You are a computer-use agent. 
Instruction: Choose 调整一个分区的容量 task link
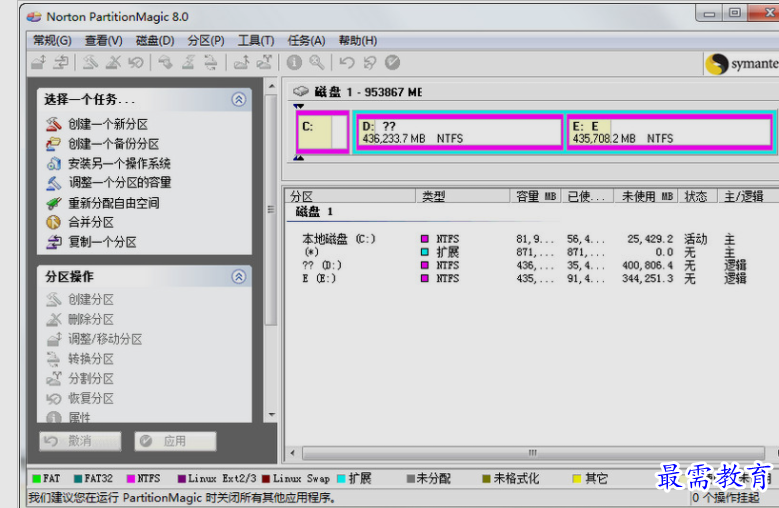point(120,183)
